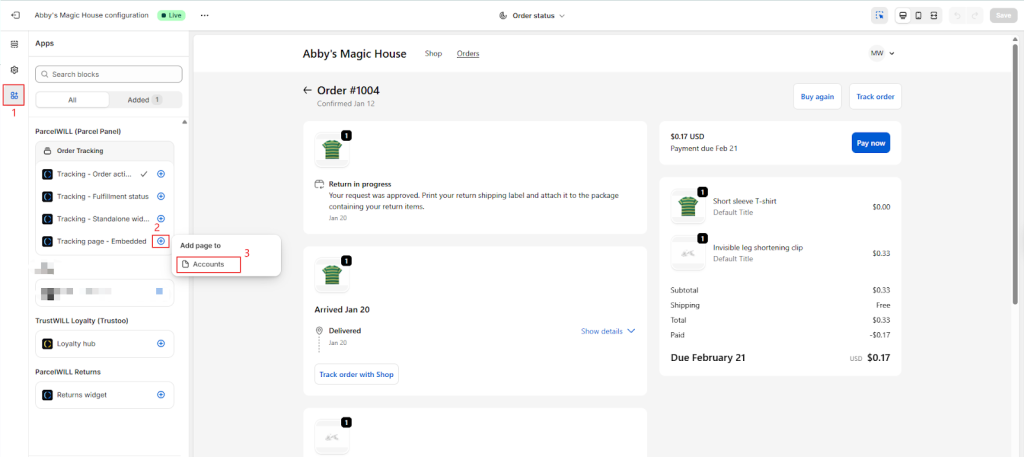This screenshot has width=1024, height=457.
Task: Switch to mobile preview
Action: point(918,16)
